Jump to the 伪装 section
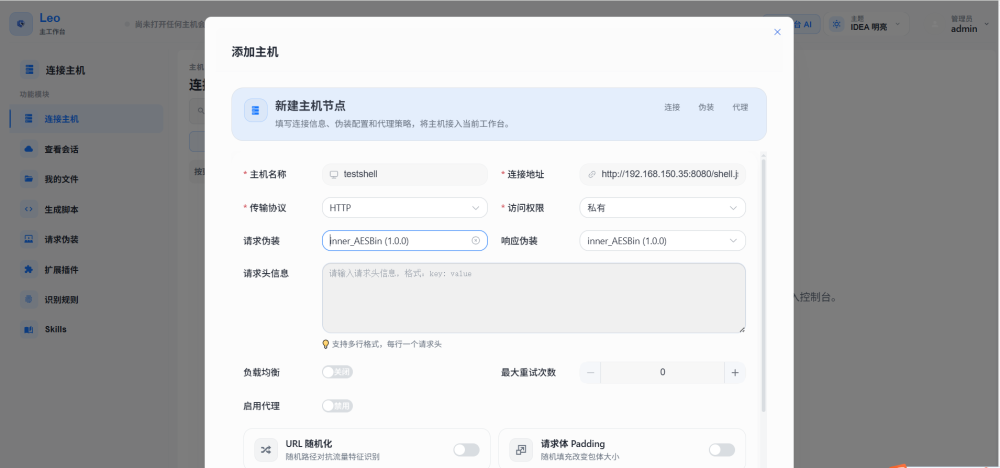1000x468 pixels. (706, 107)
